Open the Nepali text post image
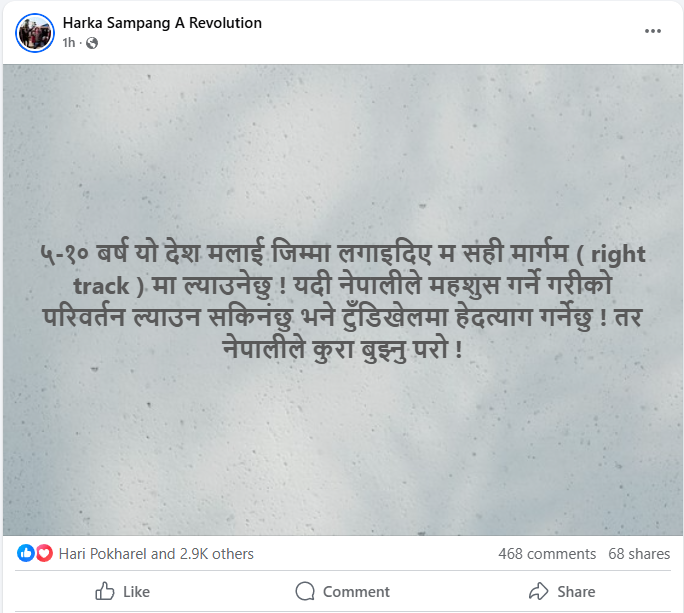The image size is (684, 613). point(343,300)
